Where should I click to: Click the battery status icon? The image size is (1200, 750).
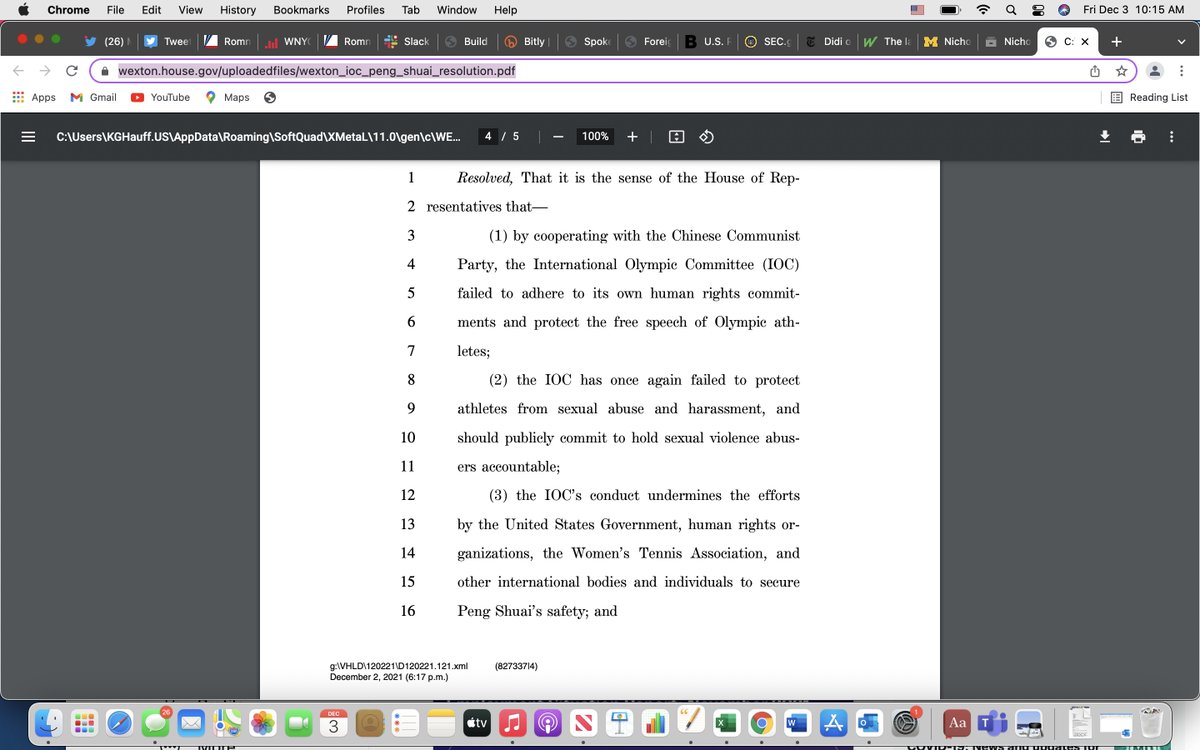coord(950,10)
